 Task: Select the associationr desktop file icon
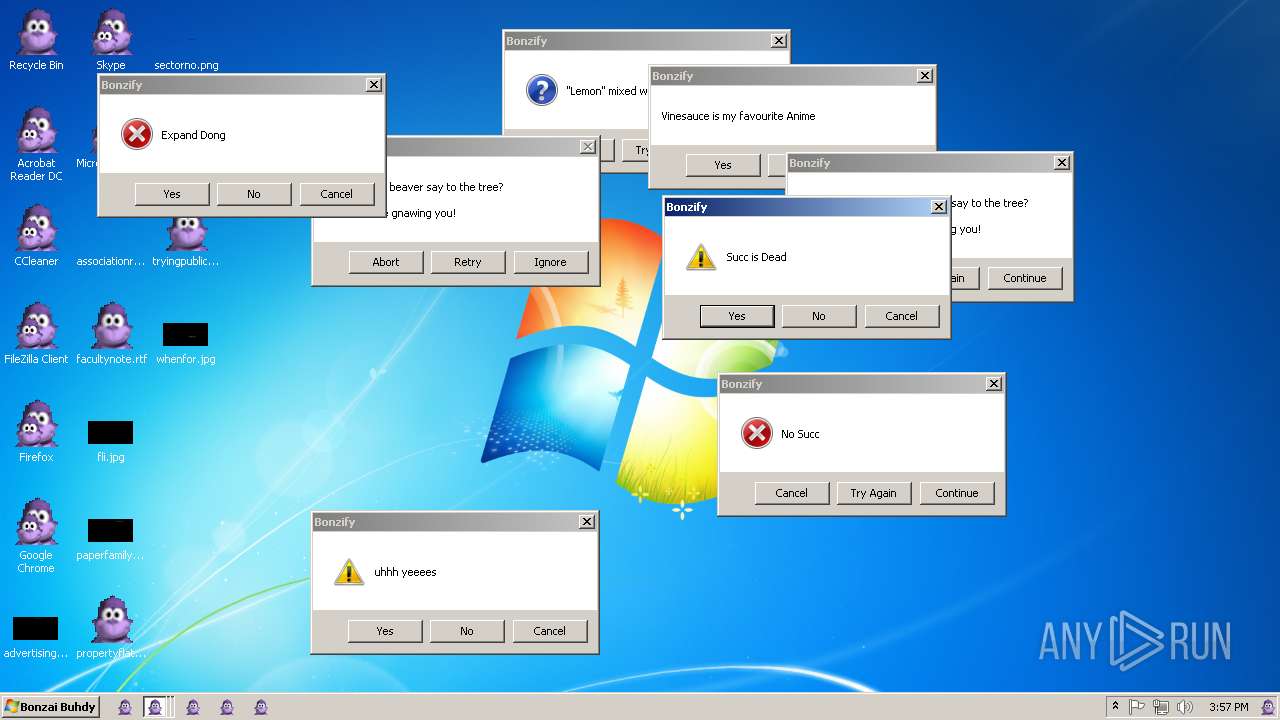pyautogui.click(x=111, y=261)
